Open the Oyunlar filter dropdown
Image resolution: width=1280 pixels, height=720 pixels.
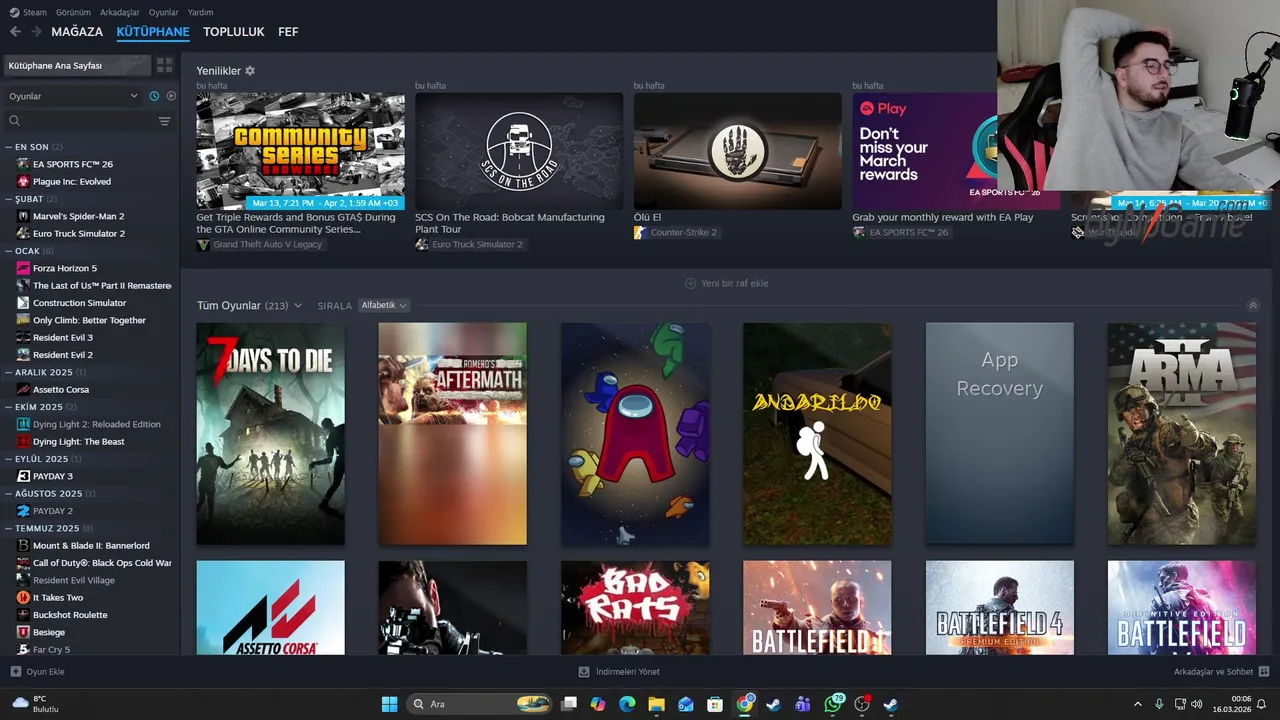pyautogui.click(x=73, y=96)
